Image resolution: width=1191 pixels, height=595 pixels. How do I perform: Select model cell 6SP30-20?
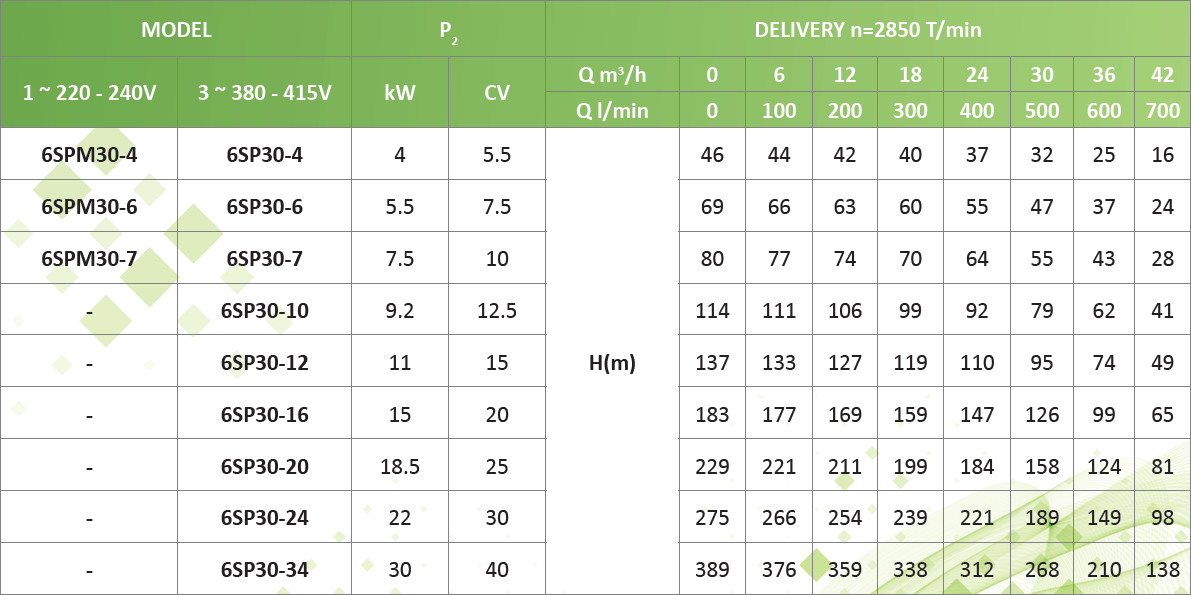264,467
